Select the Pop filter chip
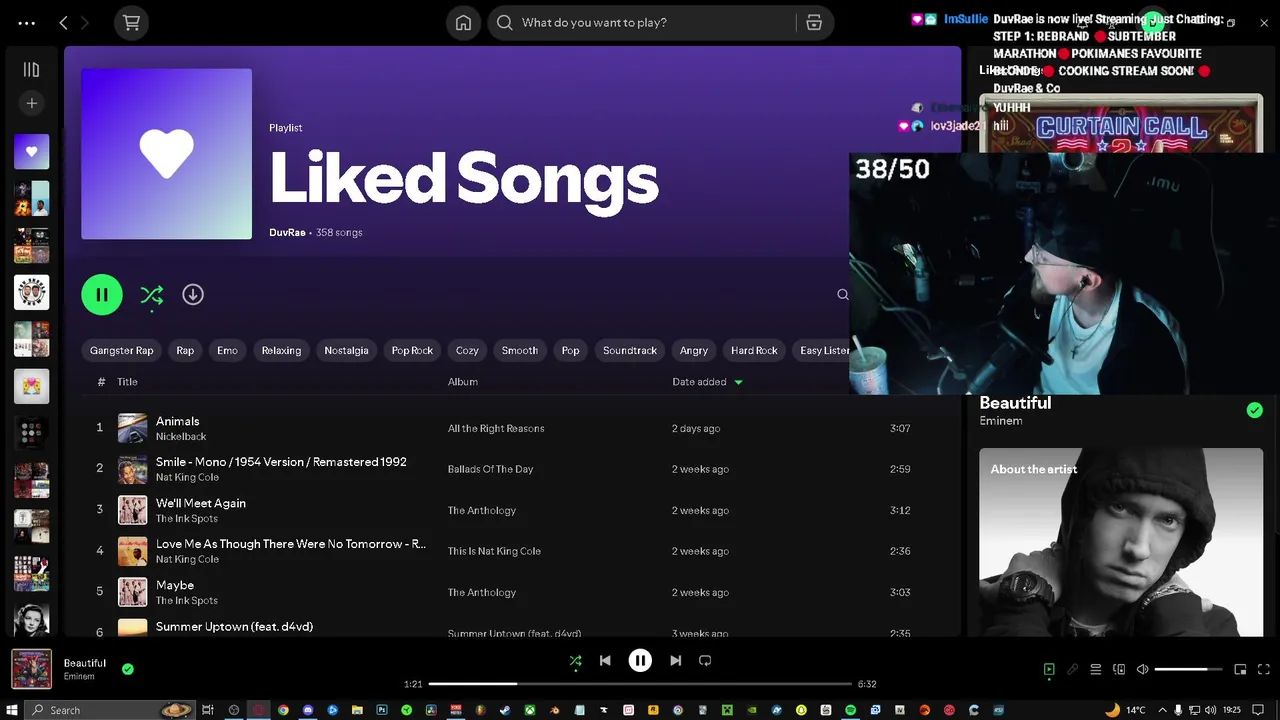The image size is (1280, 720). [570, 351]
